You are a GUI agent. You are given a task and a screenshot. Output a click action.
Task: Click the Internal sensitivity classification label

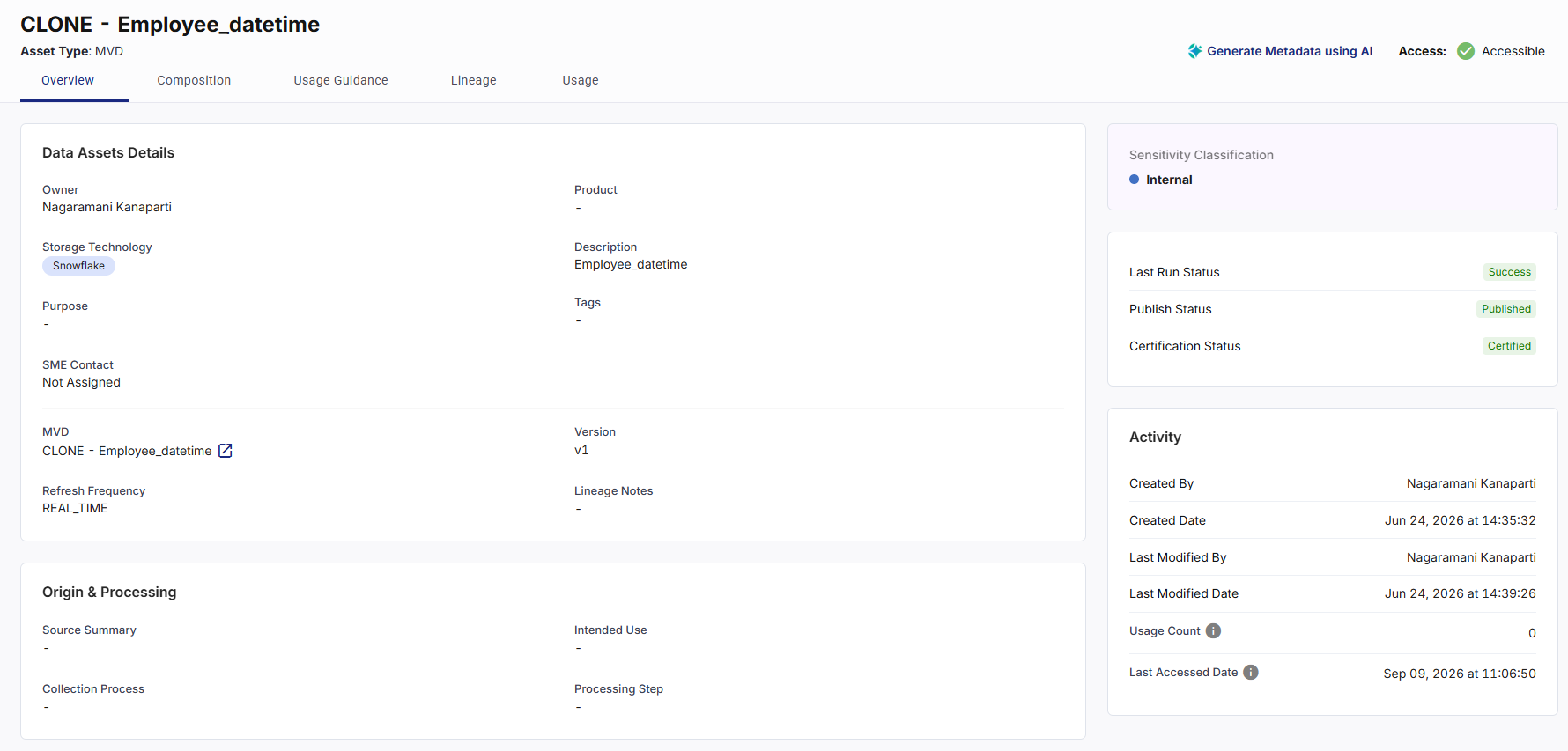1169,180
